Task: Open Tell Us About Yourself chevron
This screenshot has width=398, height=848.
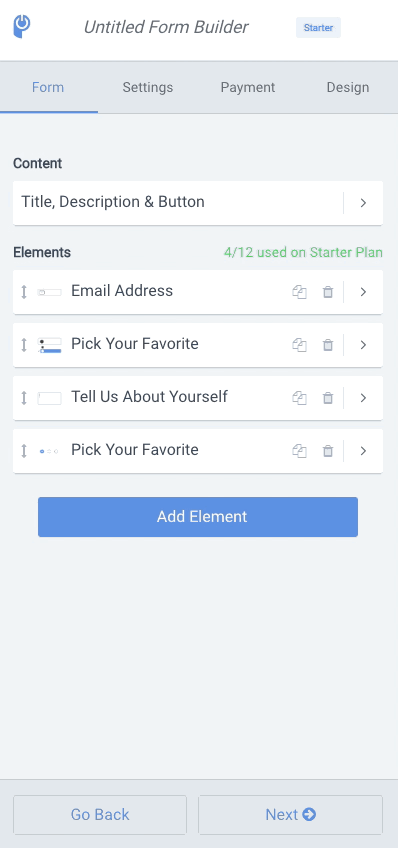Action: [363, 398]
